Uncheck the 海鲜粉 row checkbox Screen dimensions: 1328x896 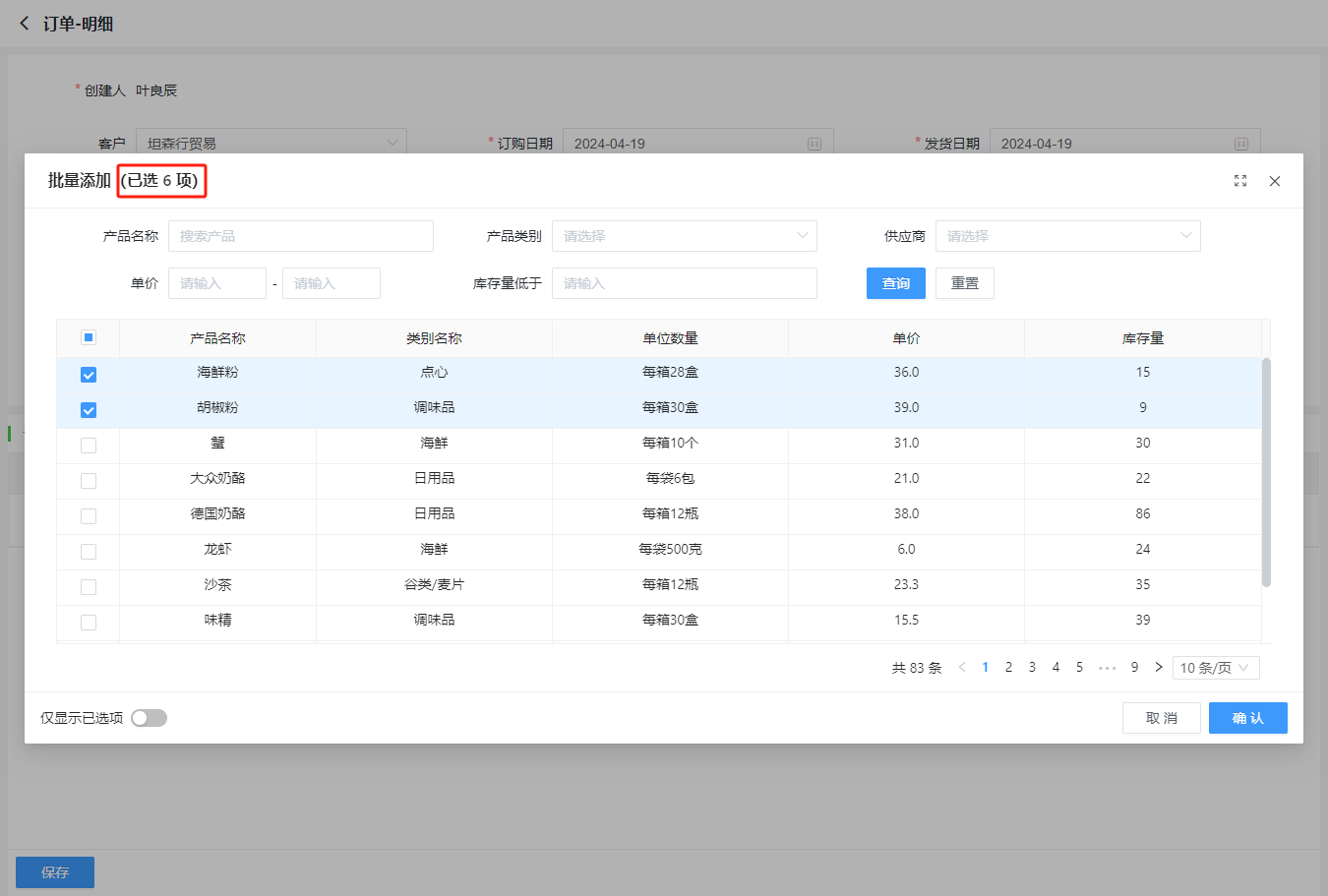pos(89,375)
